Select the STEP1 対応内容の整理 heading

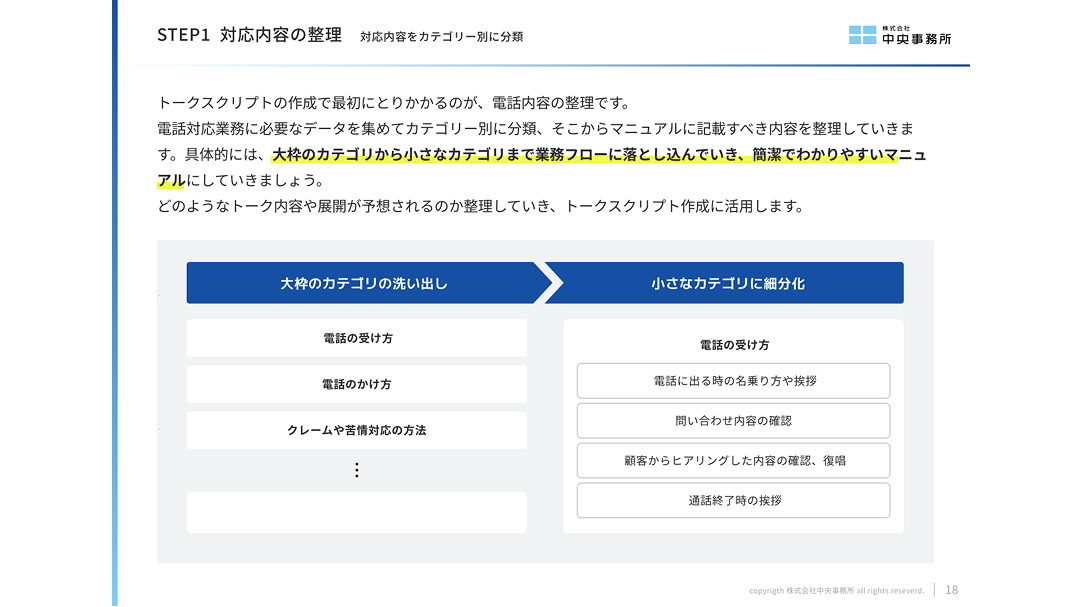pos(249,35)
